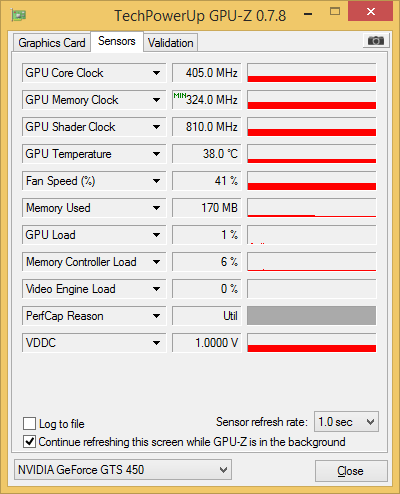The image size is (400, 494).
Task: Click the GPU Shader Clock red graph
Action: 311,127
